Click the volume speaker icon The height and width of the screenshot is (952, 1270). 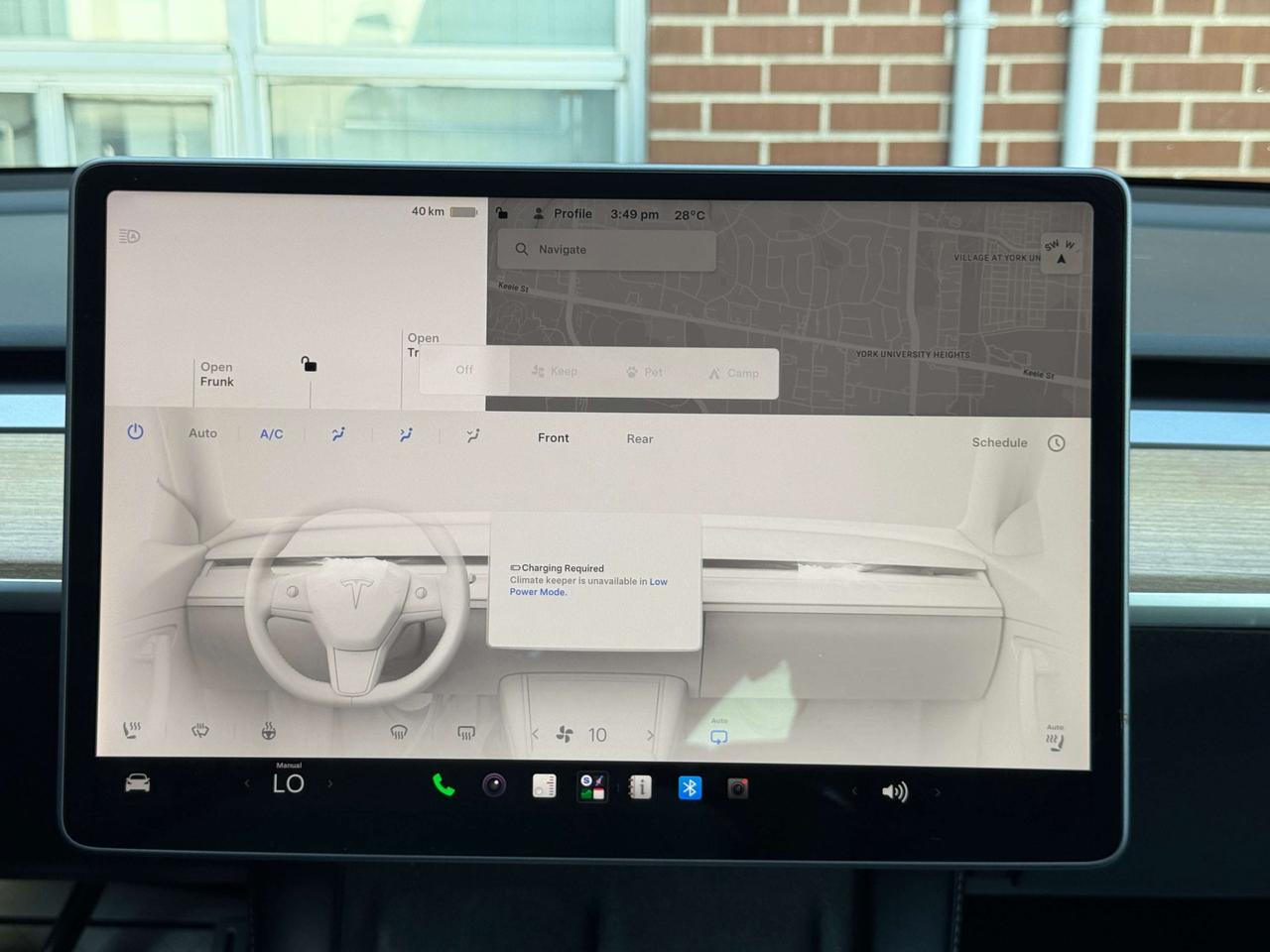pyautogui.click(x=894, y=791)
